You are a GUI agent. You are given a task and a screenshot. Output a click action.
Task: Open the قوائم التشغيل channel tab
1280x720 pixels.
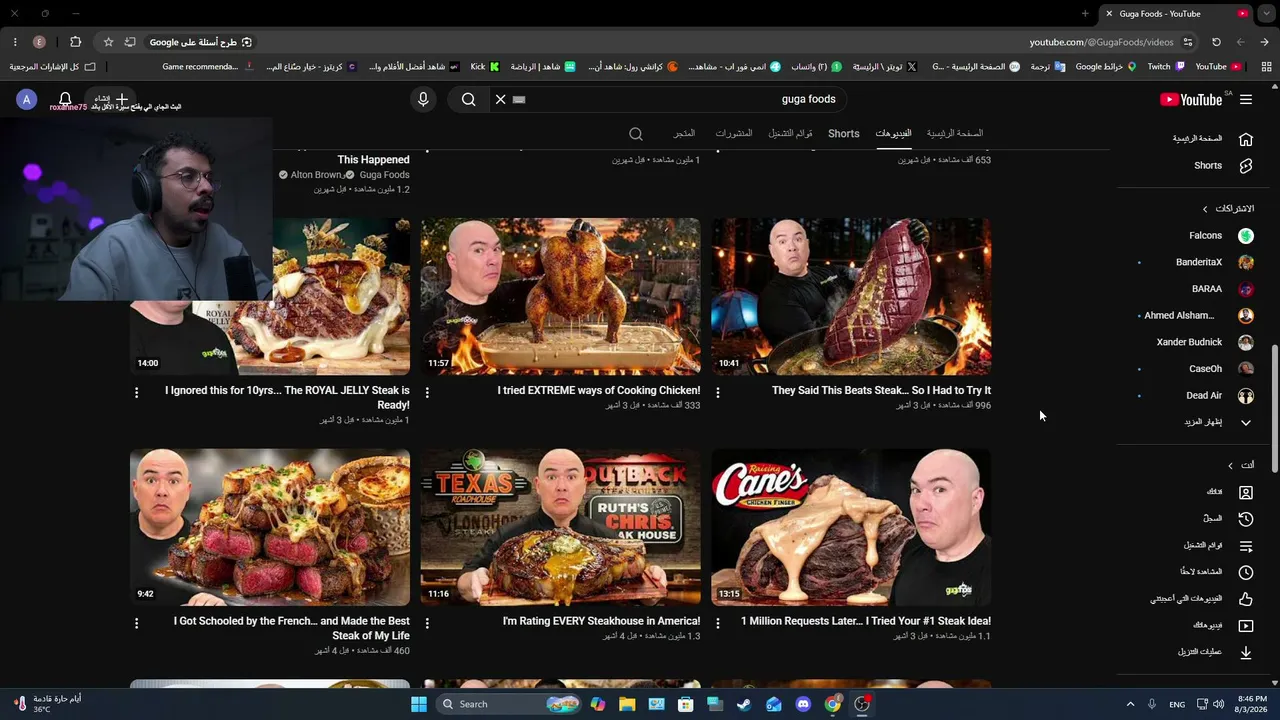(790, 134)
